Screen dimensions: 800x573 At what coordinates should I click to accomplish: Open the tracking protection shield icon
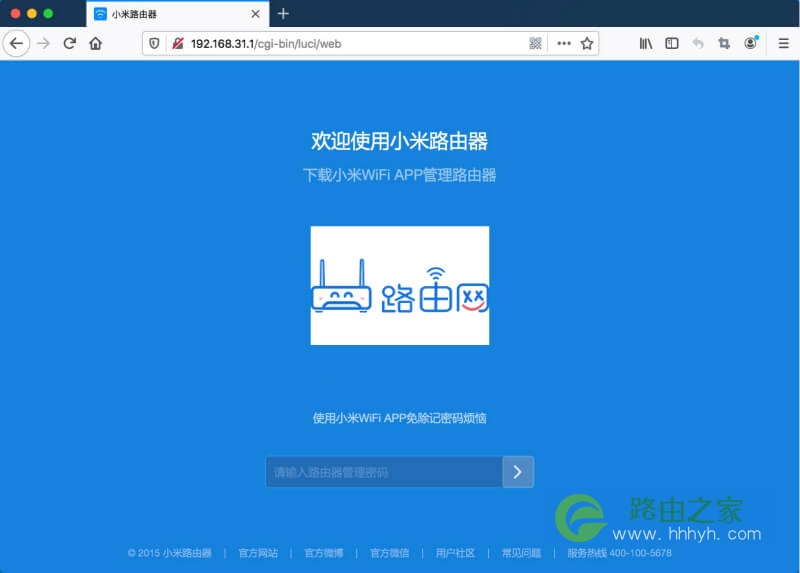click(154, 43)
